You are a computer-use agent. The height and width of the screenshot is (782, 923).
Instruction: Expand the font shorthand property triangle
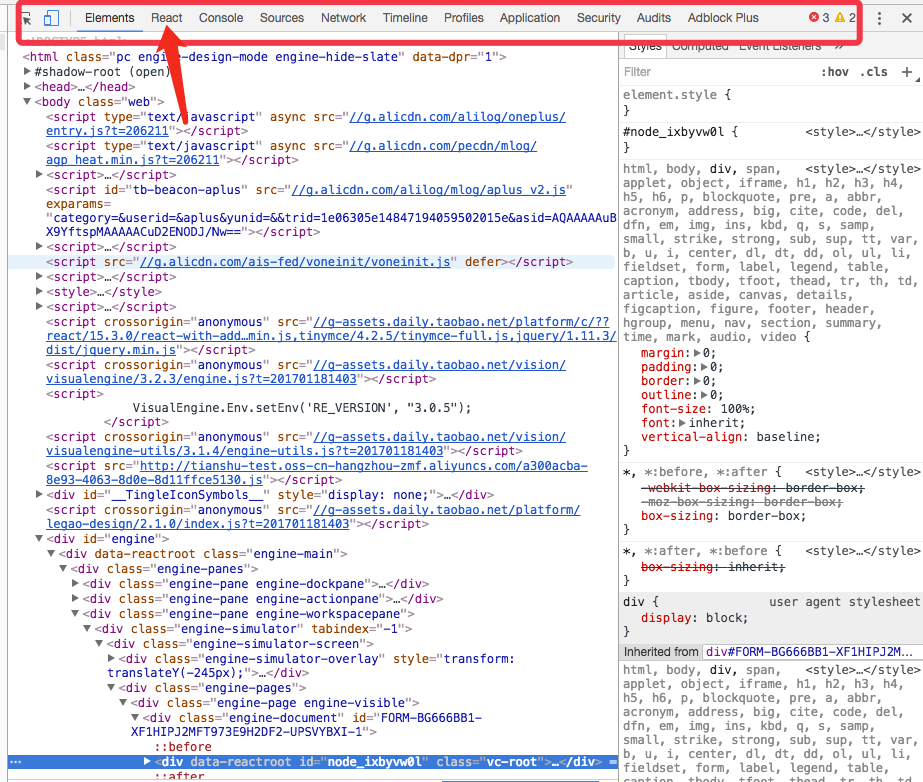682,423
